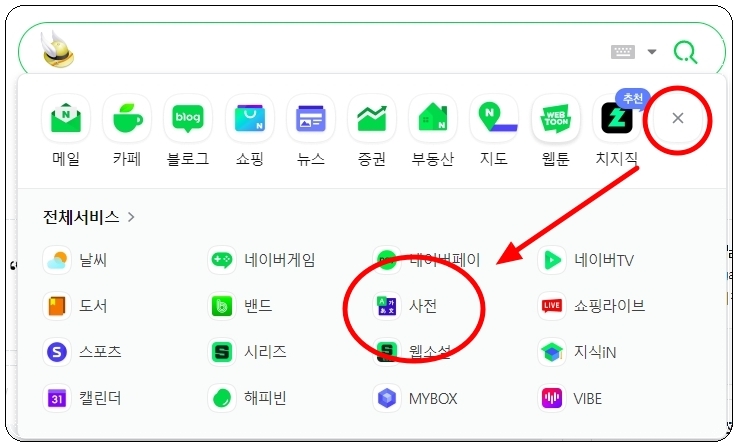Viewport: 738px width, 447px height.
Task: Open the 전체서비스 all services link
Action: pos(89,217)
